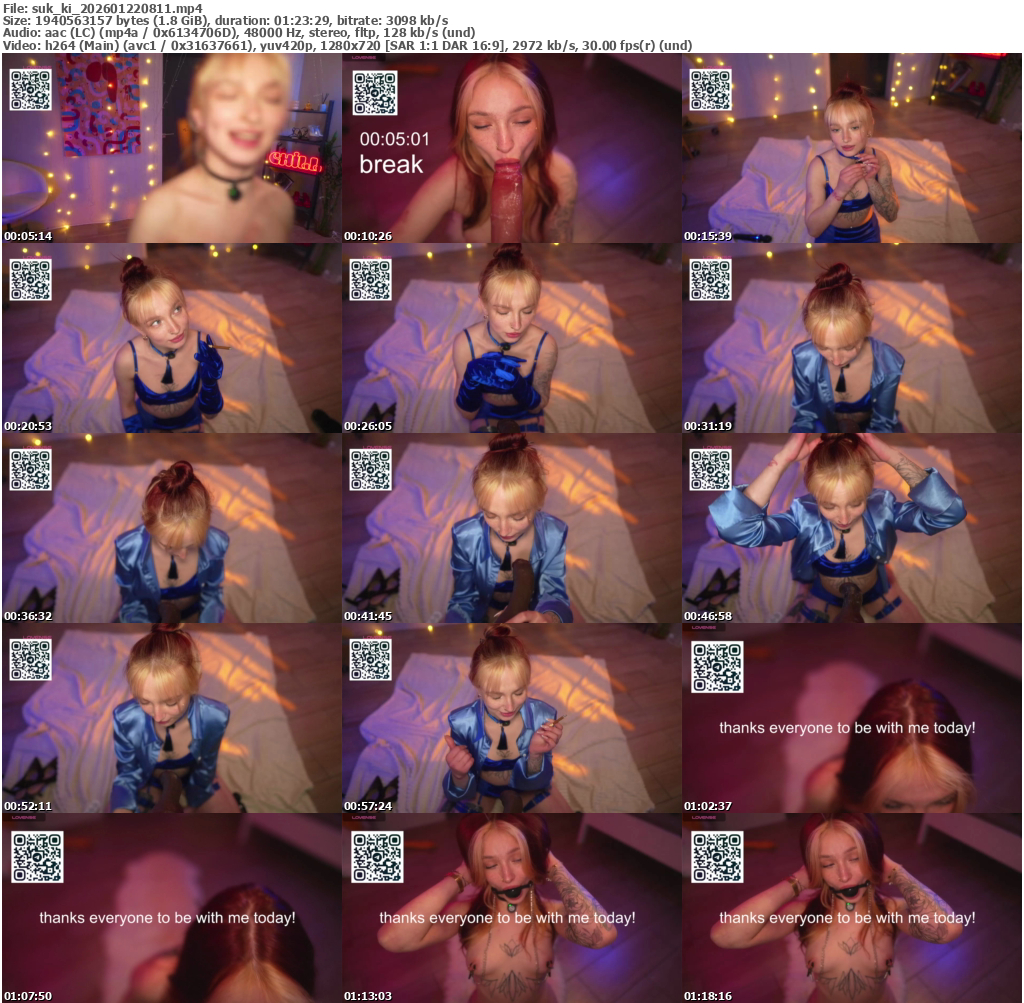Click the 'Audio: aac (LC)' header line
1024x1003 pixels.
coord(239,33)
